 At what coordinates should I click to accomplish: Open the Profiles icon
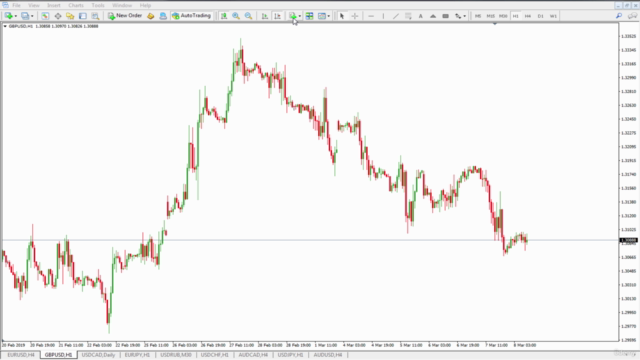tap(25, 16)
